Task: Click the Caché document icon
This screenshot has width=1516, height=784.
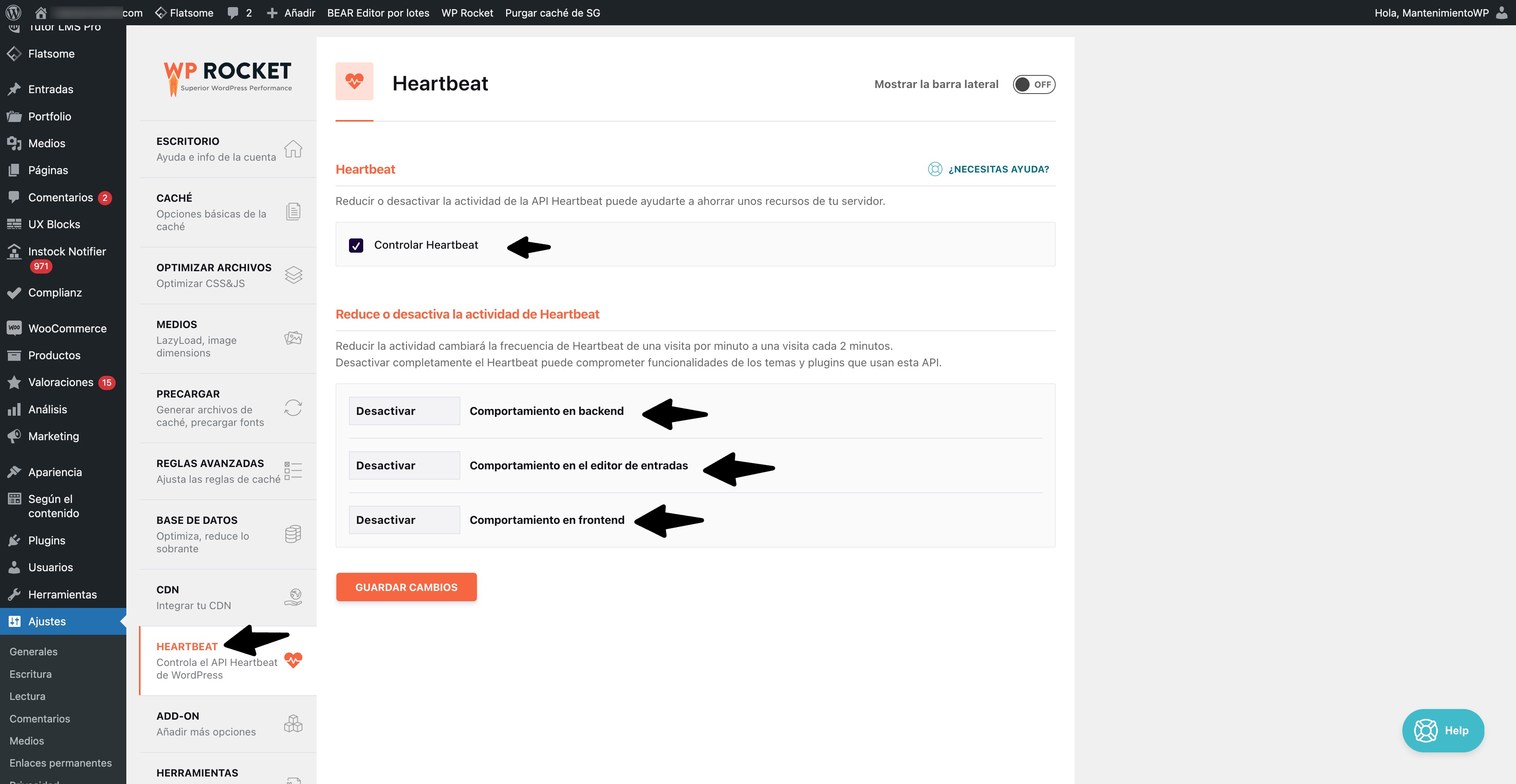Action: (293, 211)
